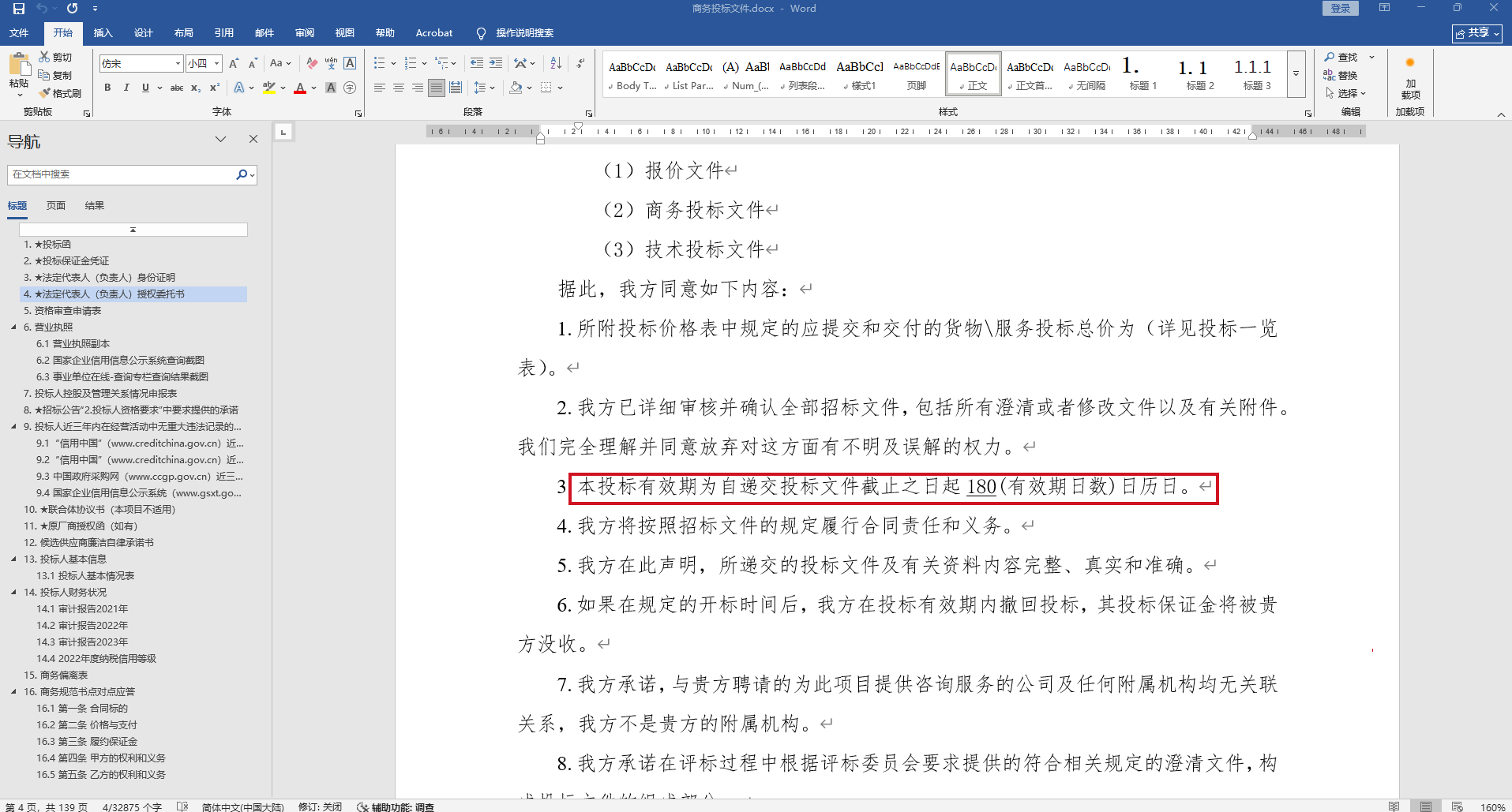Screen dimensions: 1512x812
Task: Toggle Bold formatting
Action: click(x=107, y=88)
